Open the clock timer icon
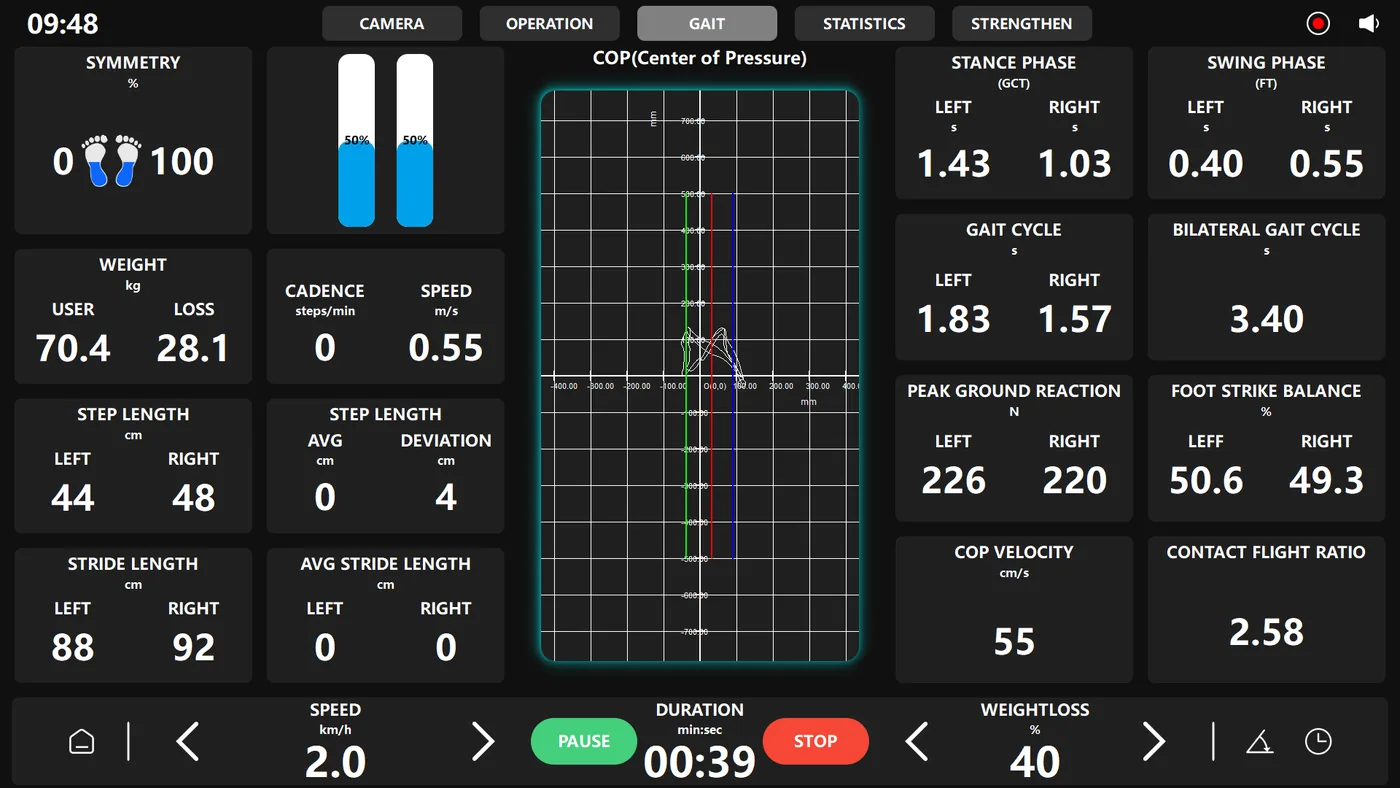The width and height of the screenshot is (1400, 788). coord(1318,741)
